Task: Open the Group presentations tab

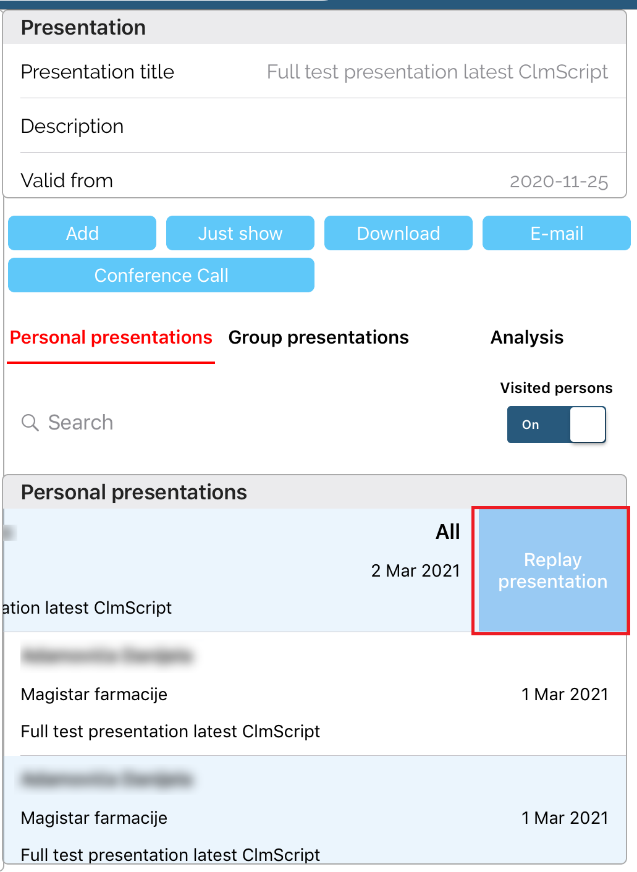Action: point(318,338)
